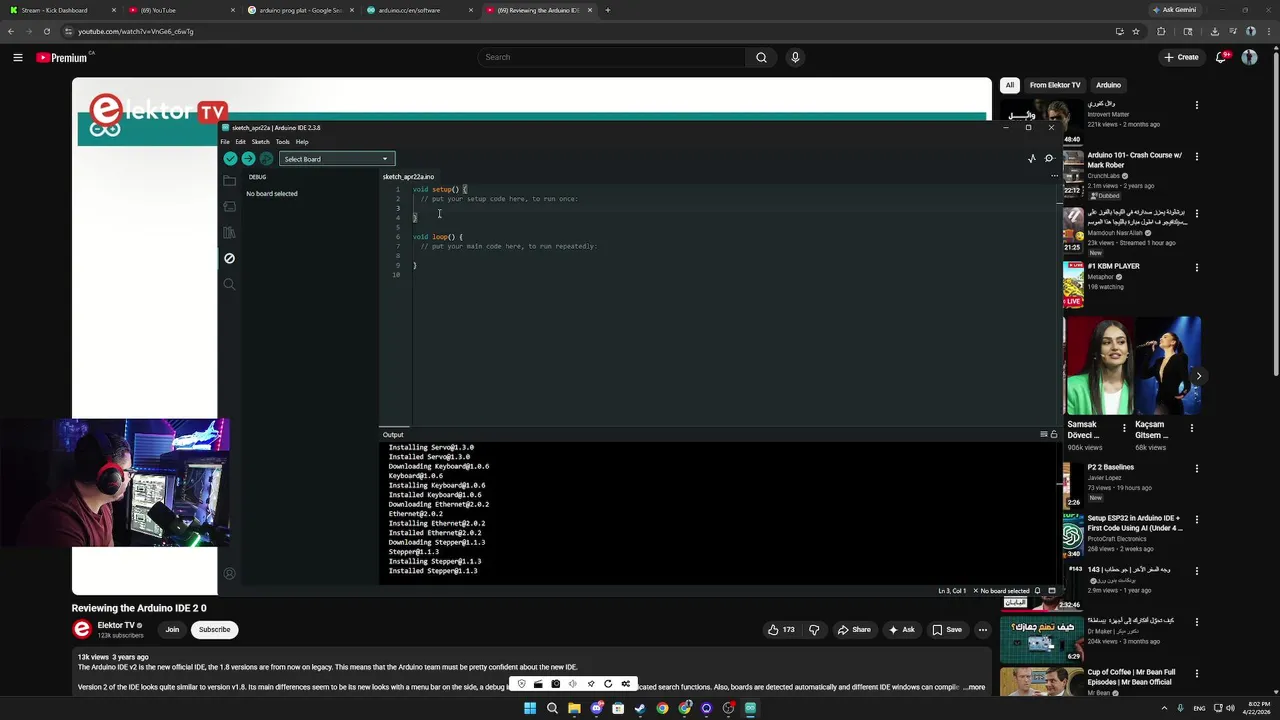Open the File menu in Arduino IDE

[225, 142]
